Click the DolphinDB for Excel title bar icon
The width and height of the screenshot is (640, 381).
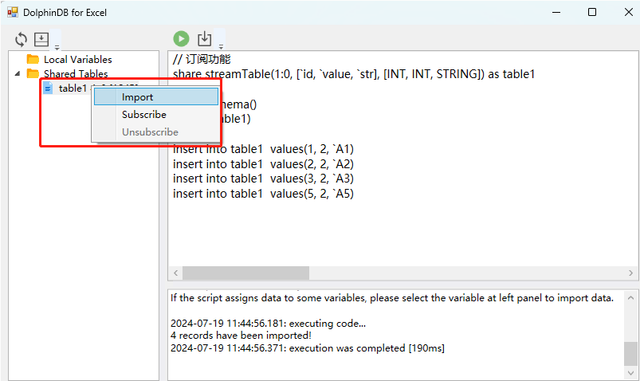click(13, 12)
